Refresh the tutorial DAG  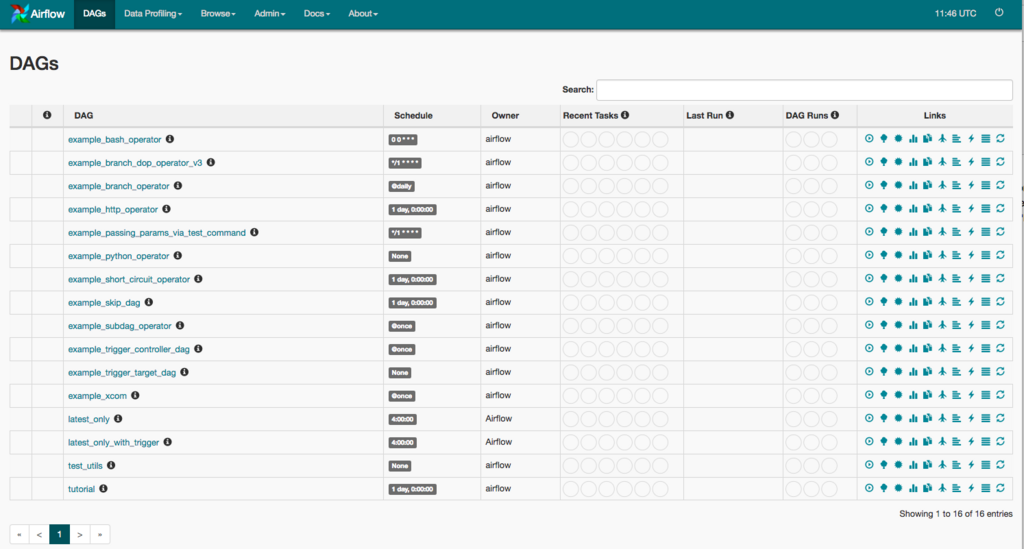(x=1000, y=488)
